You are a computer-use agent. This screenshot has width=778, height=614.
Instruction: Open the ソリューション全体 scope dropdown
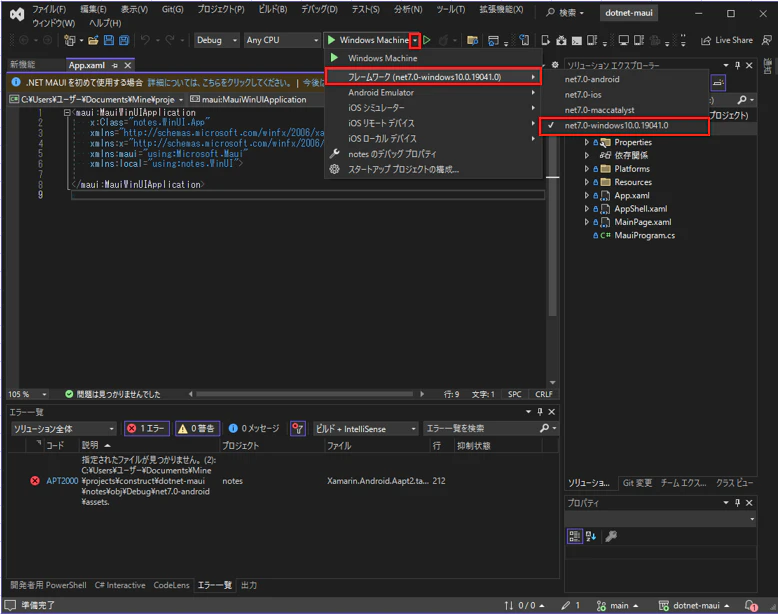pos(64,429)
